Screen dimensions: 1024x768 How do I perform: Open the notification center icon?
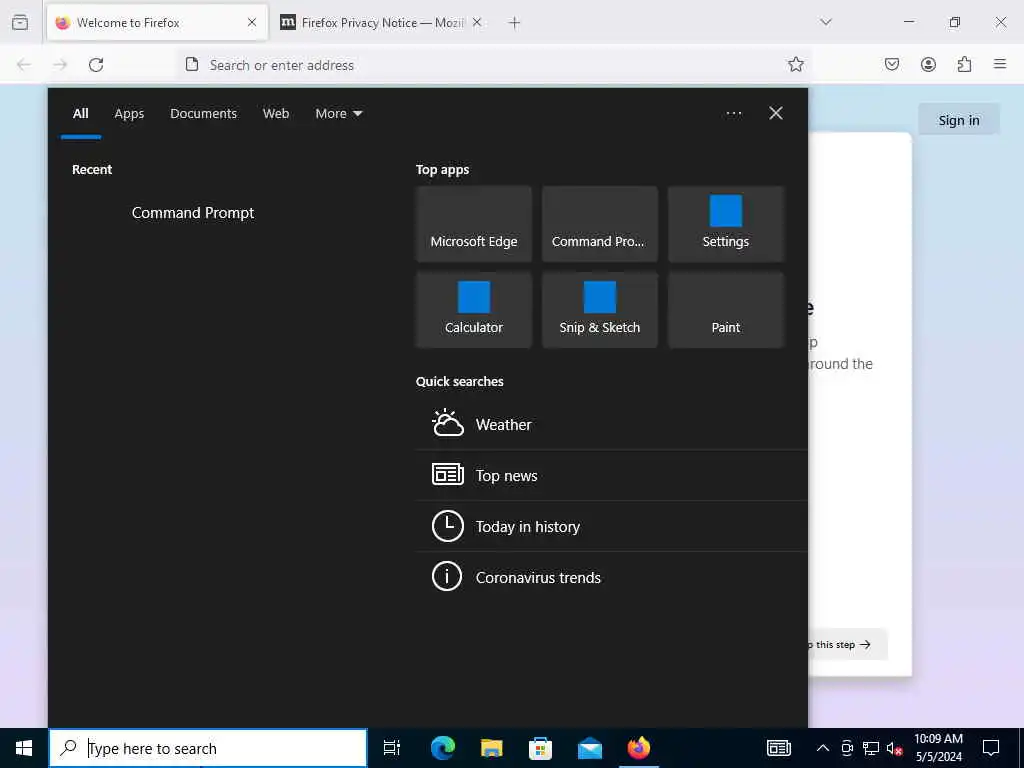991,748
